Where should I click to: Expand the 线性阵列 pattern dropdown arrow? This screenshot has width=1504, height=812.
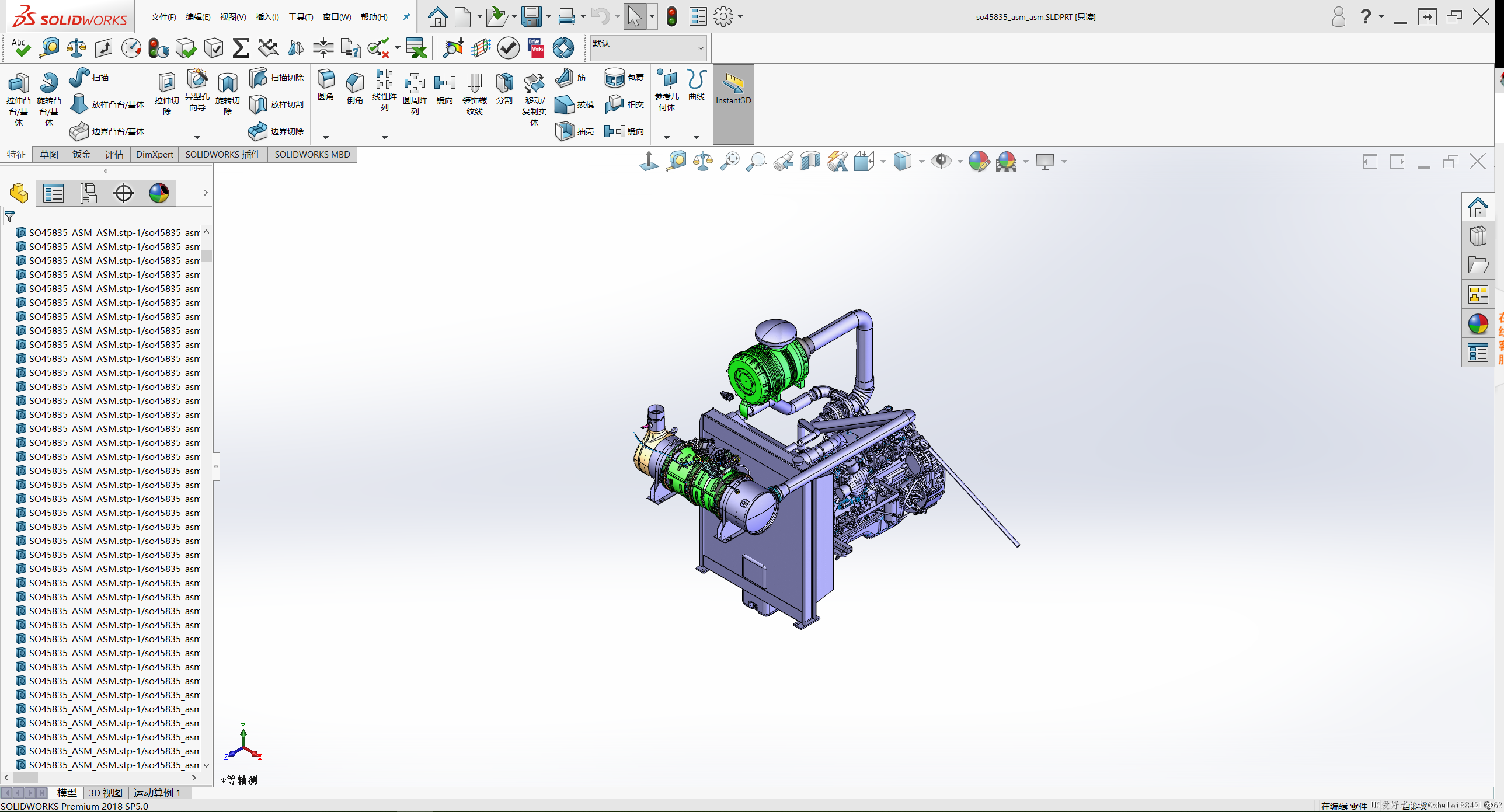385,137
